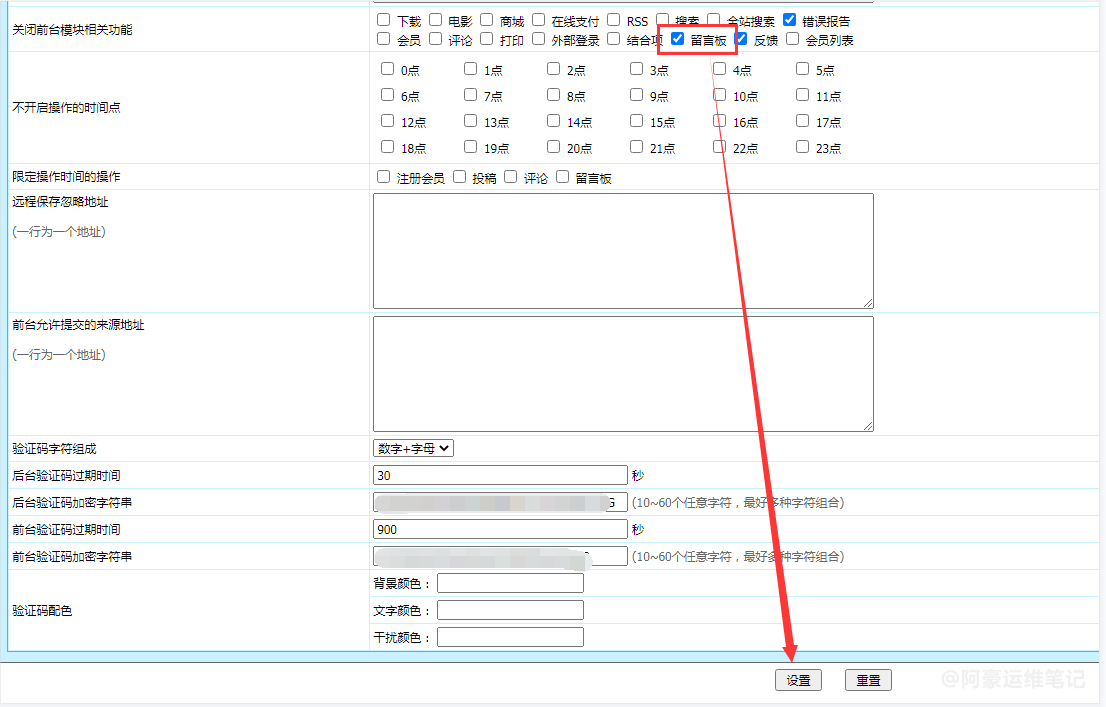Enable the 8点 time point
Image resolution: width=1106 pixels, height=707 pixels.
pos(554,95)
